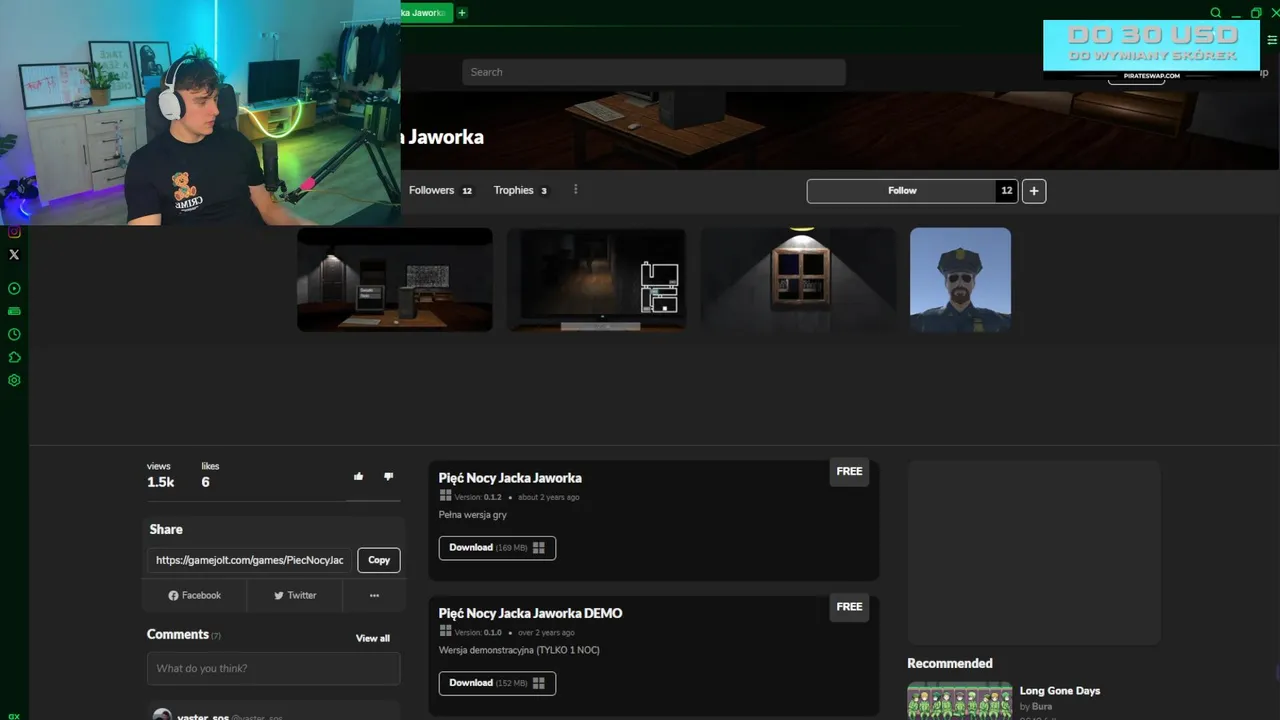This screenshot has height=720, width=1280.
Task: Share the game on Twitter
Action: [x=294, y=595]
